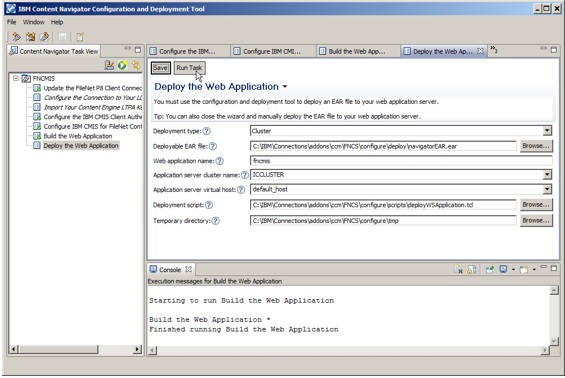Switch to the Configure the IBM... tab
This screenshot has width=565, height=378.
pyautogui.click(x=187, y=51)
